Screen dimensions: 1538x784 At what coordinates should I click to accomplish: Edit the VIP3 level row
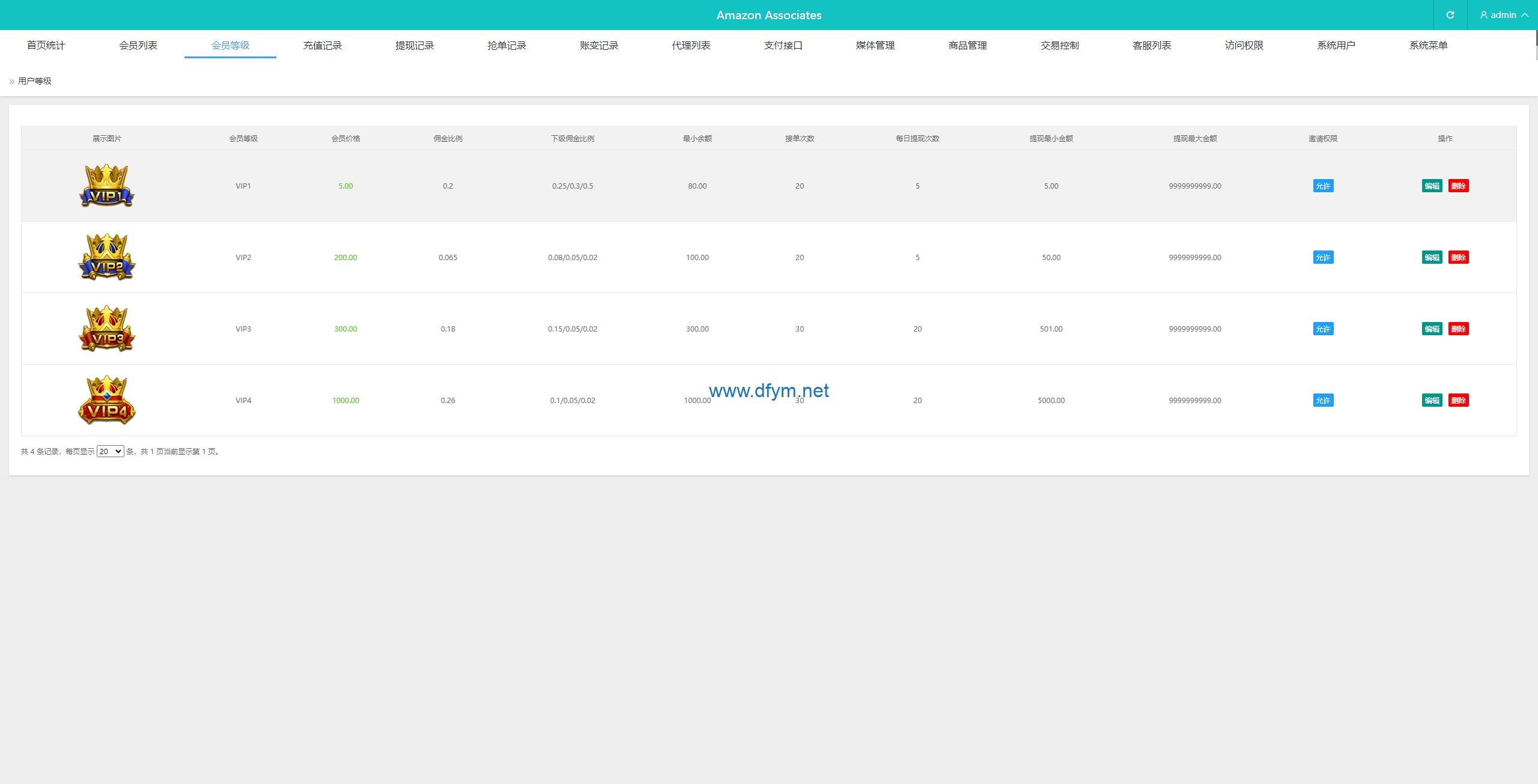[1432, 329]
